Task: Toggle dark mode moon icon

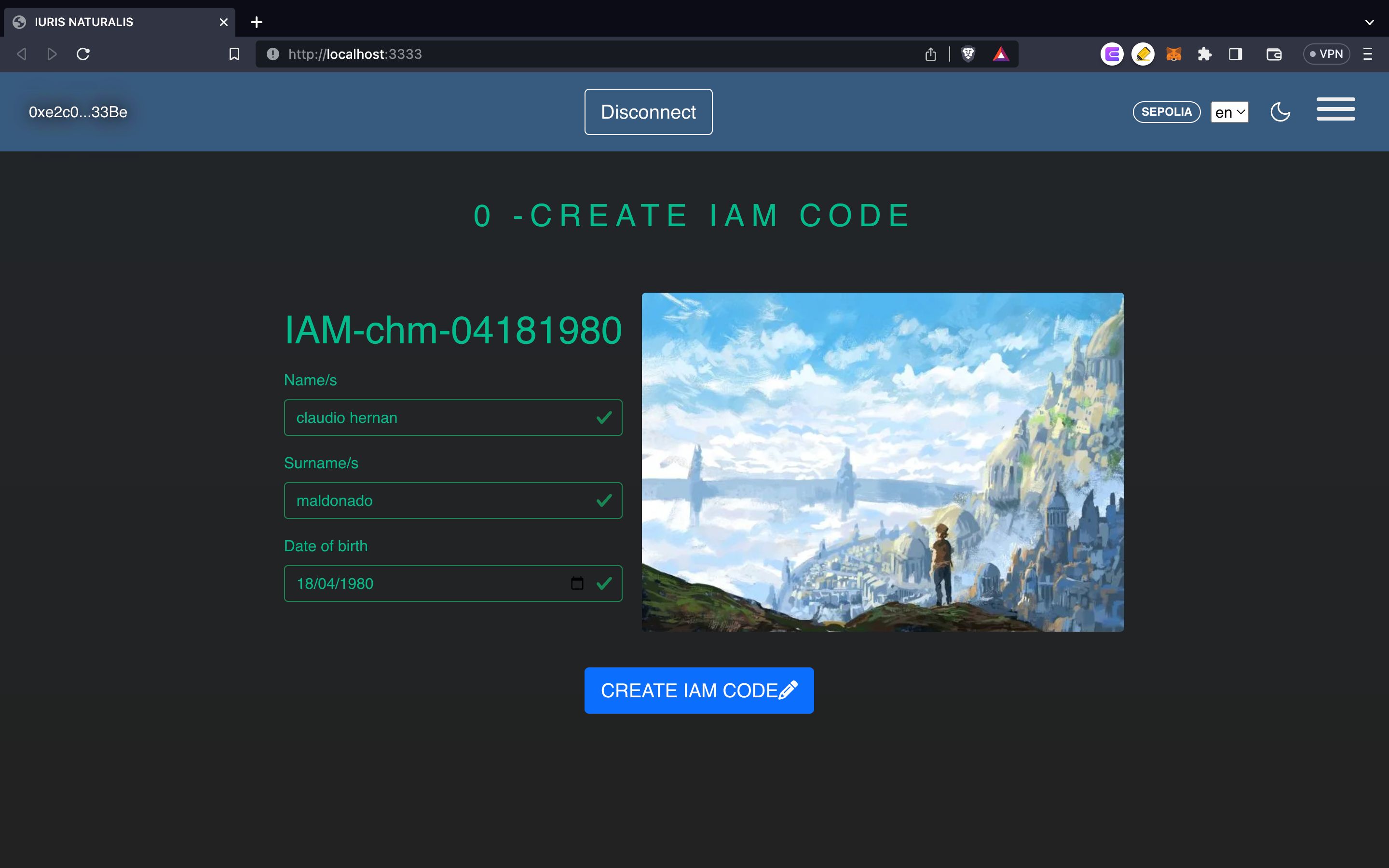Action: 1280,112
